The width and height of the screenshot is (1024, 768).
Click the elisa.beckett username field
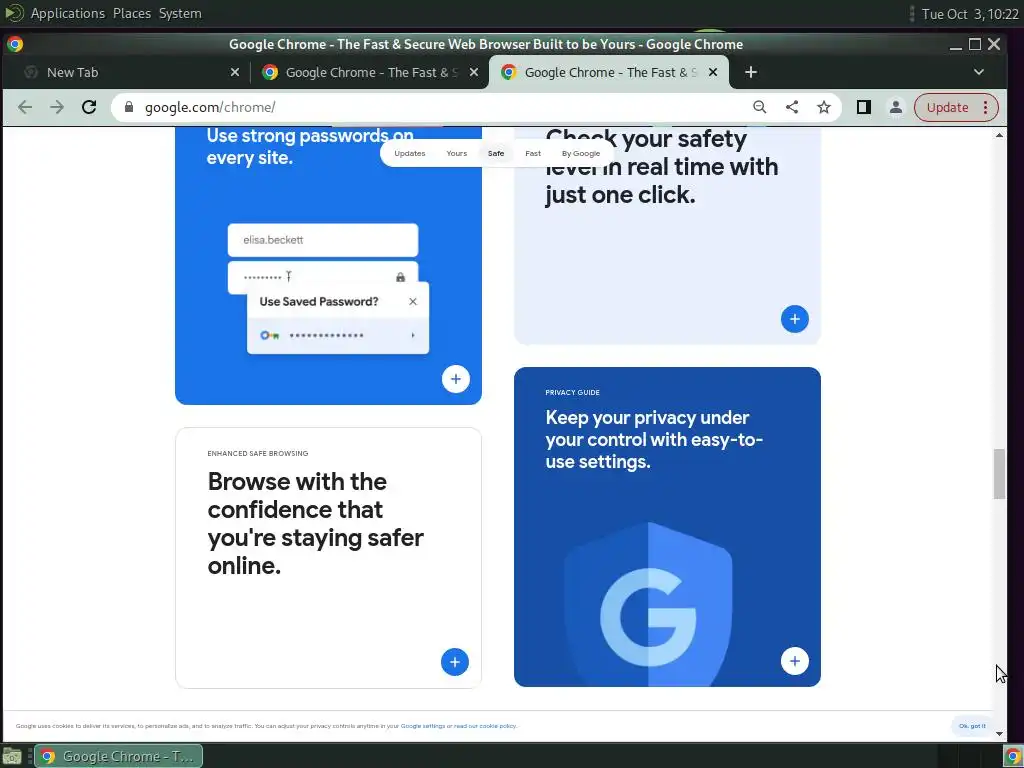click(x=323, y=240)
